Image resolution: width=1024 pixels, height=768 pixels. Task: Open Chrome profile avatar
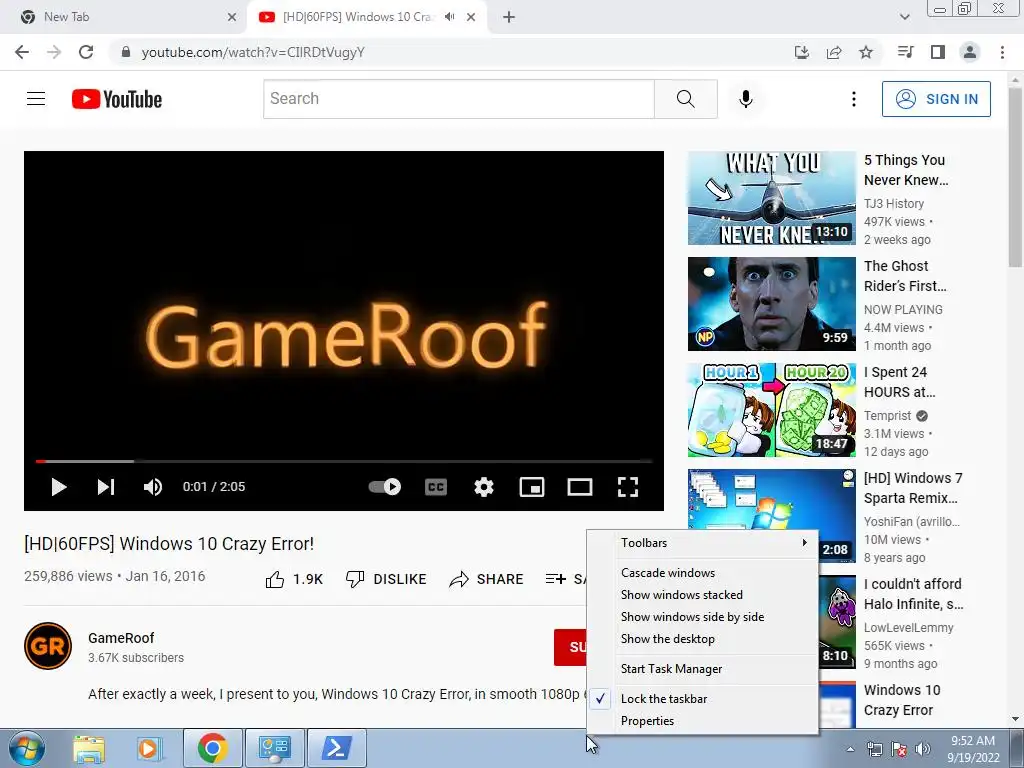(970, 52)
